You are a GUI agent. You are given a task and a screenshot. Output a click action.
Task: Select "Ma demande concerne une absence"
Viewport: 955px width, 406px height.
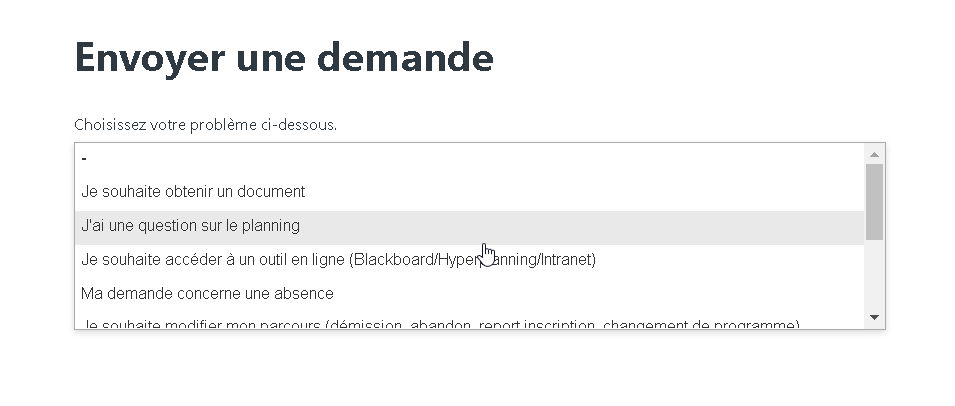[x=207, y=294]
